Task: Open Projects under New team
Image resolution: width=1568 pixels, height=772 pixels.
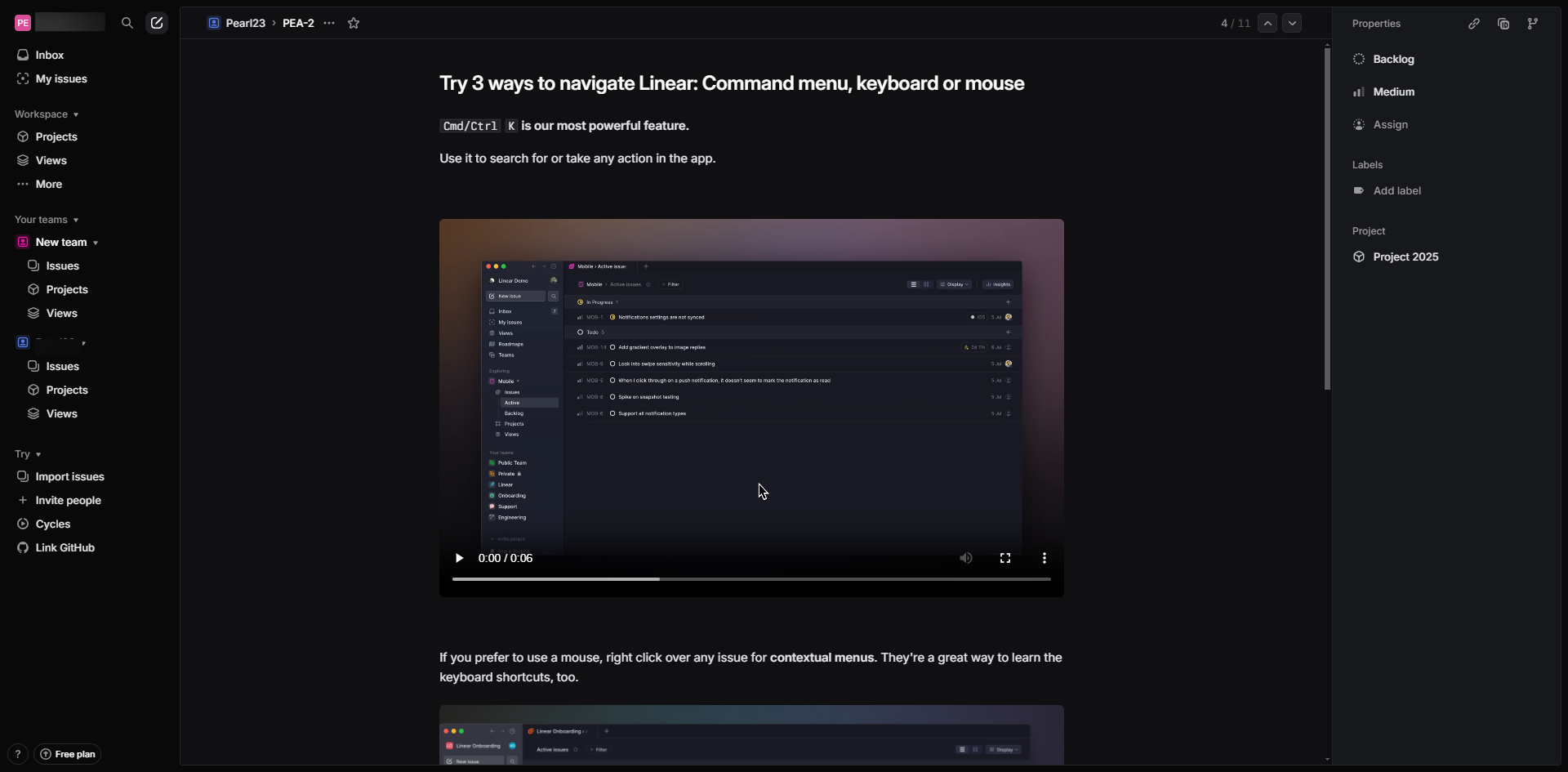Action: (x=66, y=289)
